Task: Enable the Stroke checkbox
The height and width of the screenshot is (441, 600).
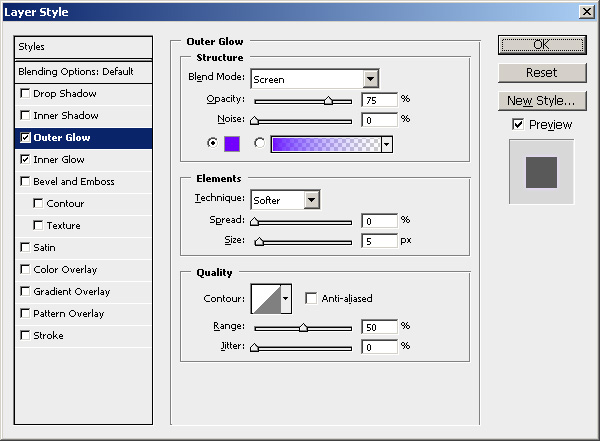Action: pos(25,335)
